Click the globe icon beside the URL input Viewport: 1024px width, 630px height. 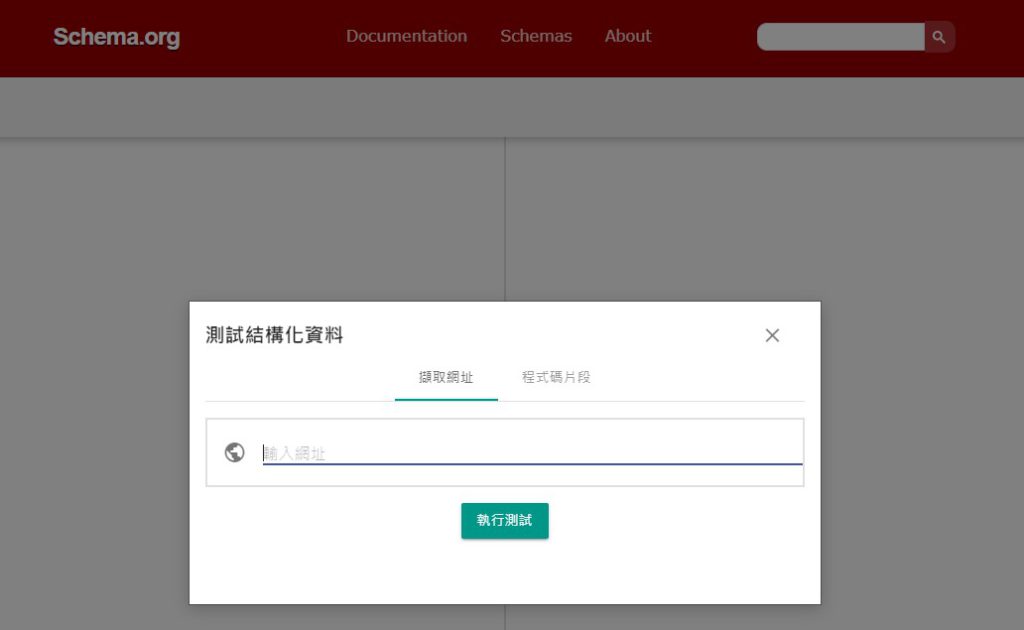click(x=234, y=451)
